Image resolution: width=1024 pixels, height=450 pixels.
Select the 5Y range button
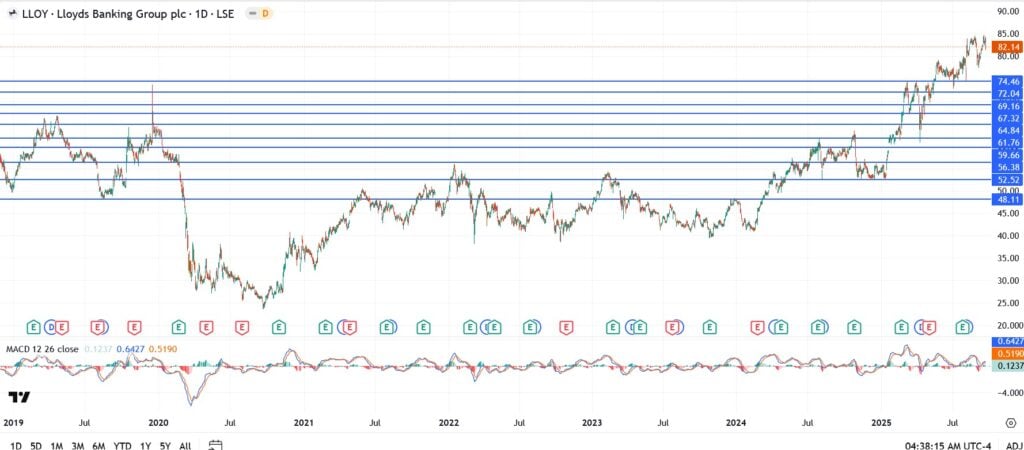(x=165, y=445)
